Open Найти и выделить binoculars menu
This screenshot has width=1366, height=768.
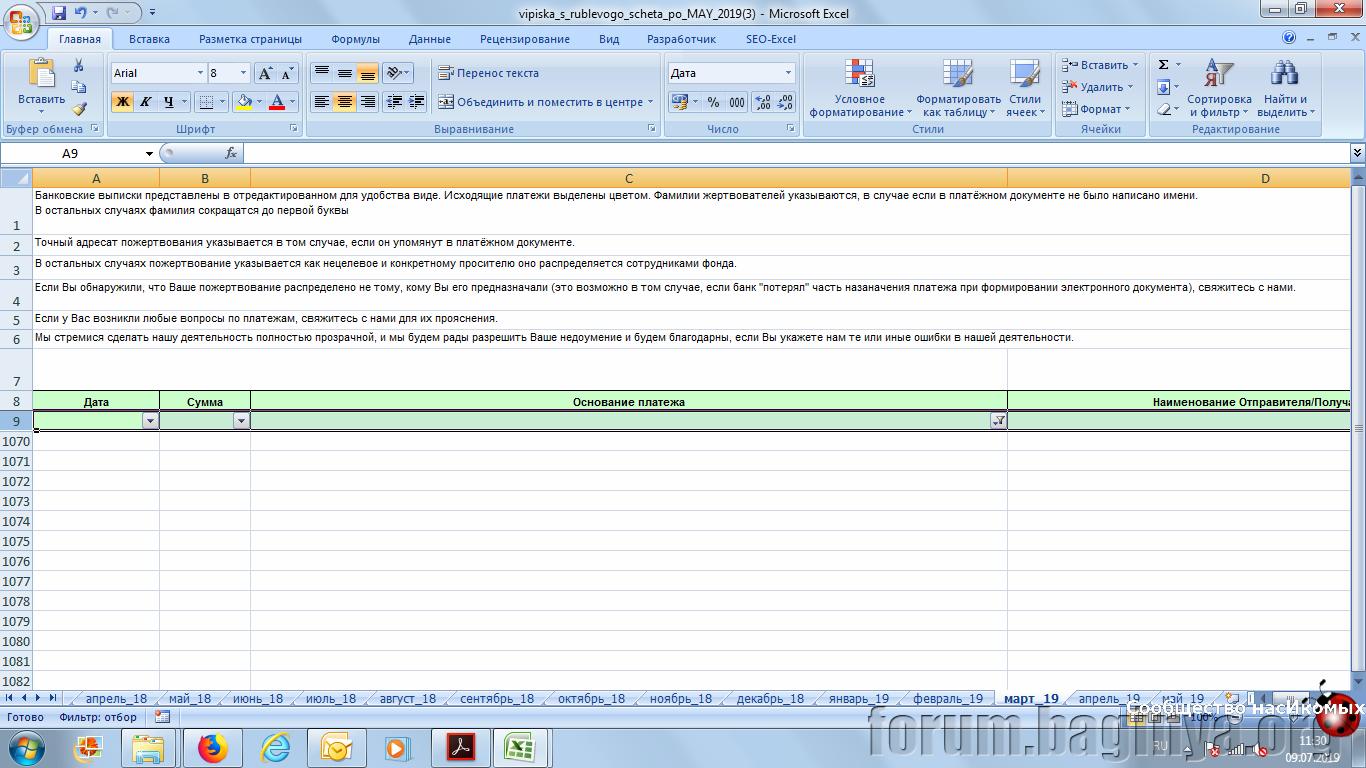[x=1285, y=88]
